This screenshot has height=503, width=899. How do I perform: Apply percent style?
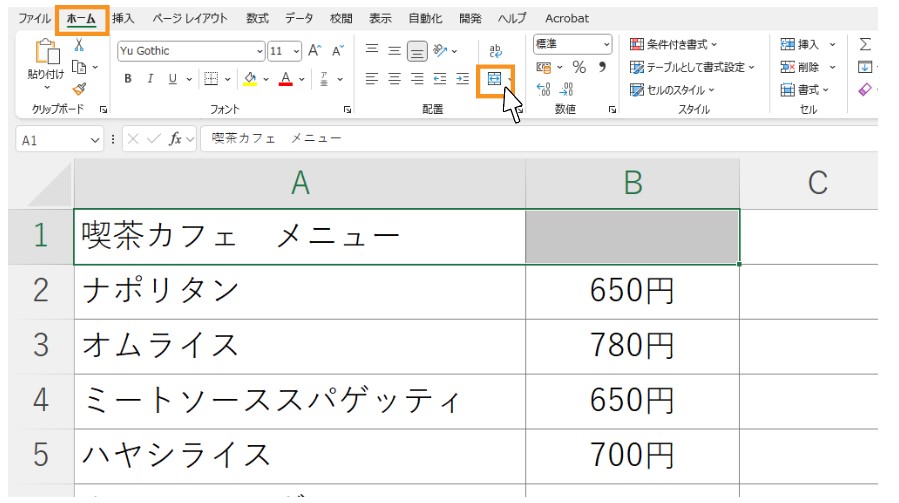tap(579, 67)
